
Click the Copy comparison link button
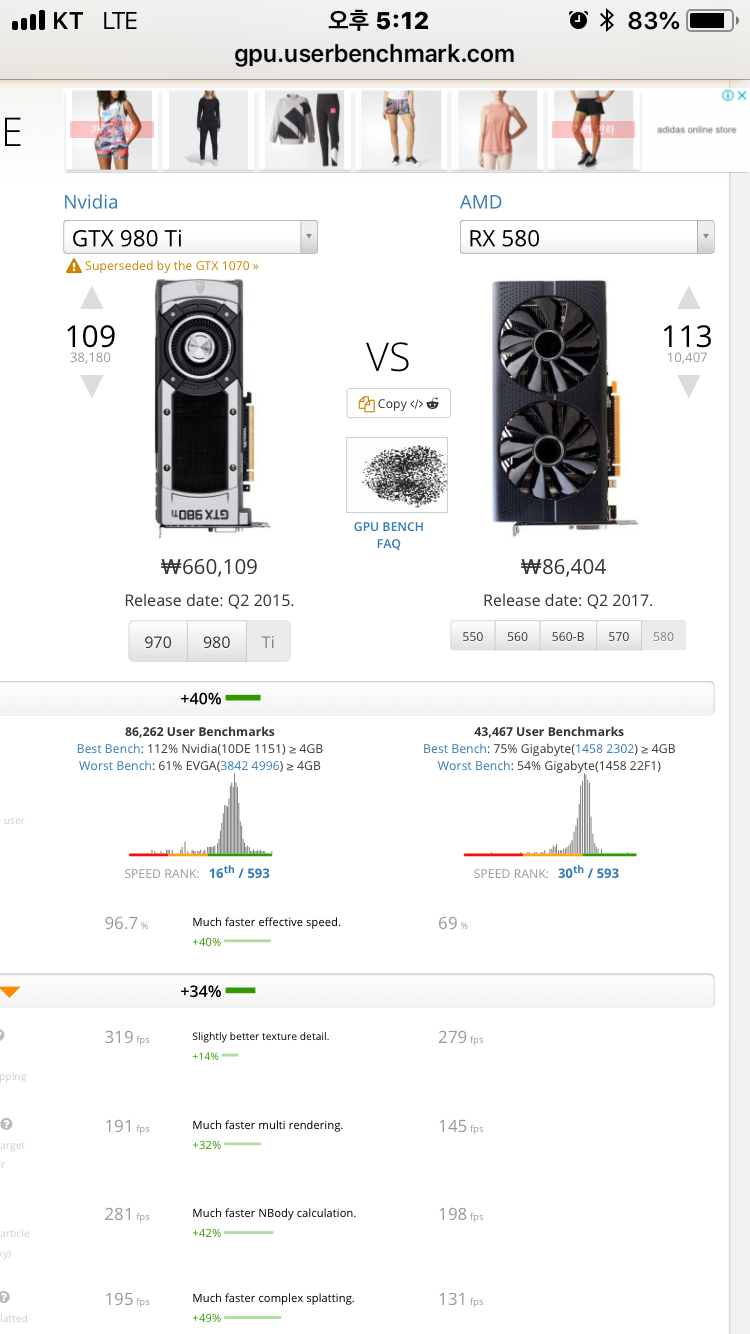coord(399,403)
